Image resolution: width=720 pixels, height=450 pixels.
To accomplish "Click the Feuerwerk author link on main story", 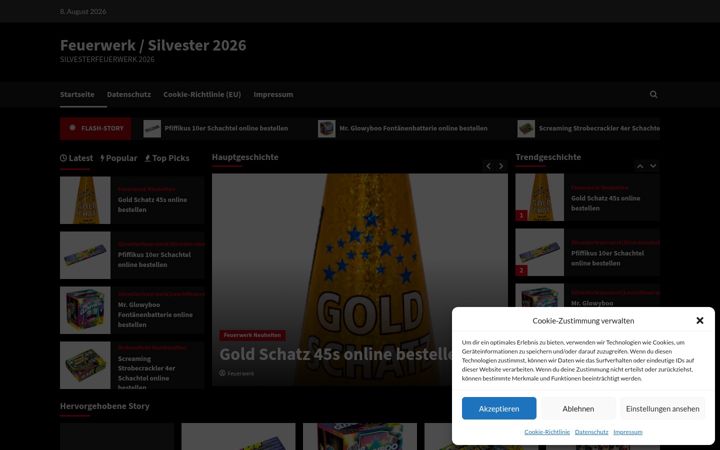I will click(x=241, y=373).
